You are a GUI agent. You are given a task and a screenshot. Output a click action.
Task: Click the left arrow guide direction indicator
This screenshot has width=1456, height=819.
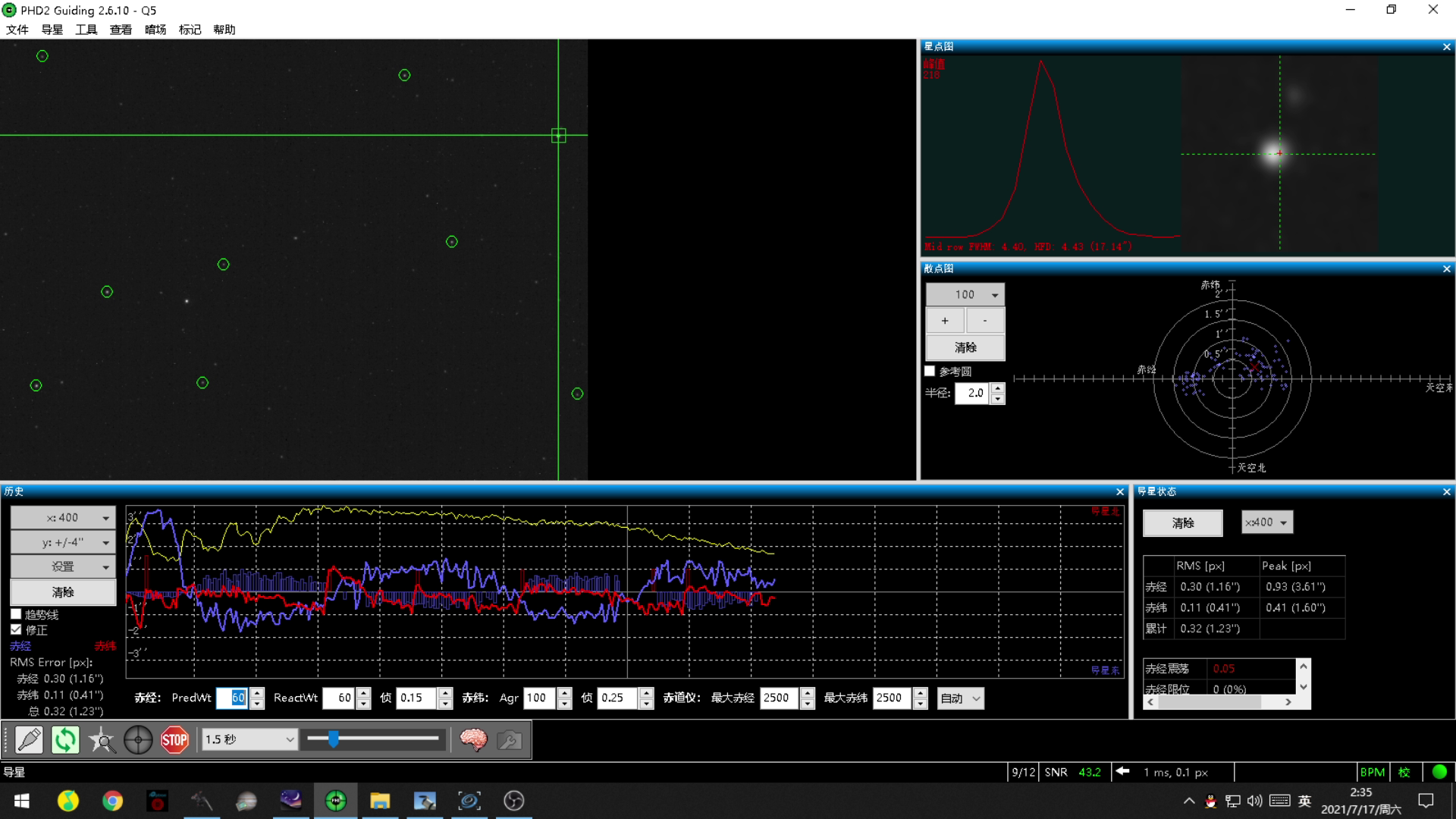pos(1123,771)
